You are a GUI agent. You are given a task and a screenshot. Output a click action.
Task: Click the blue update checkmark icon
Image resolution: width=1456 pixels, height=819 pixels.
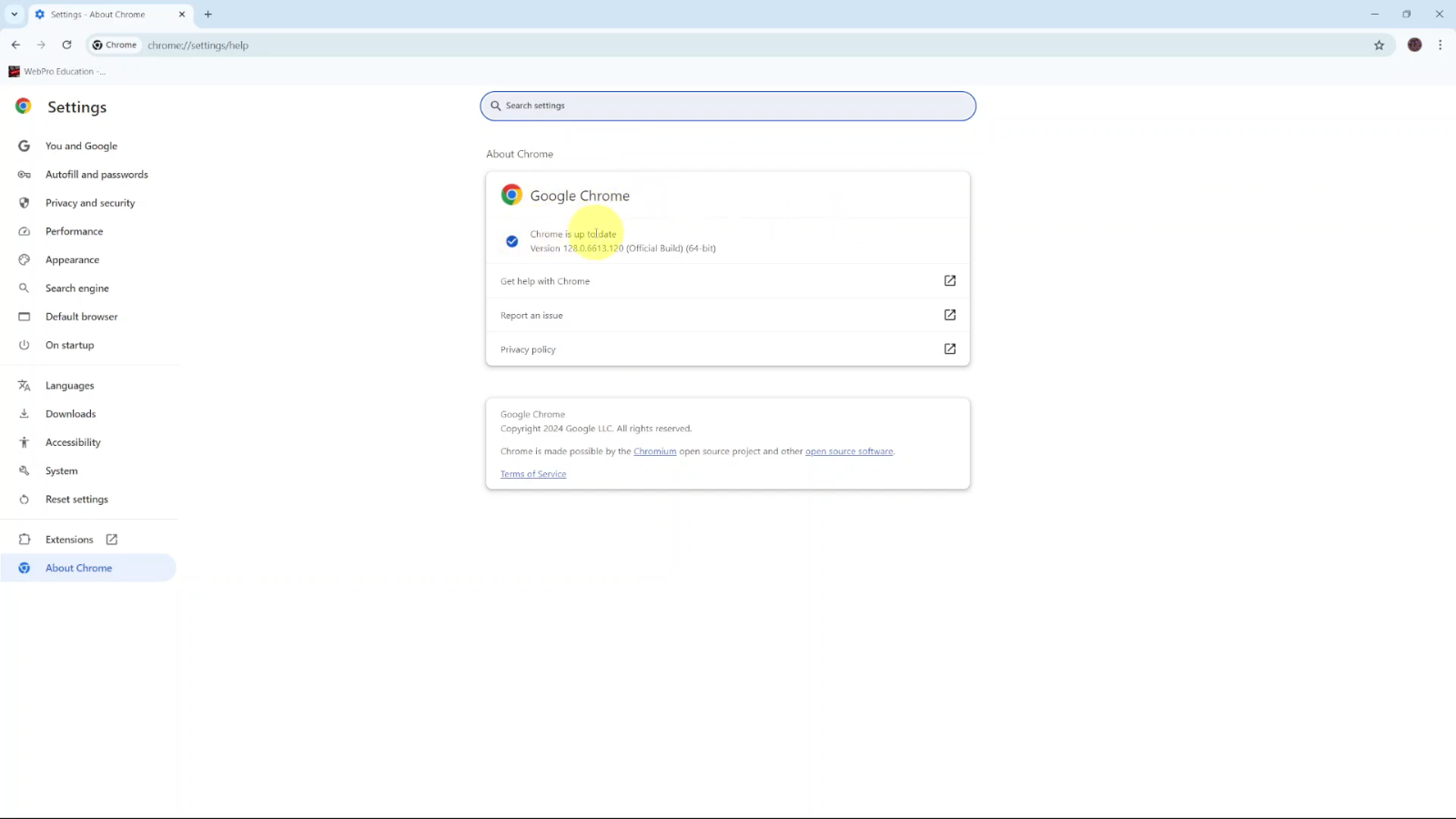512,241
